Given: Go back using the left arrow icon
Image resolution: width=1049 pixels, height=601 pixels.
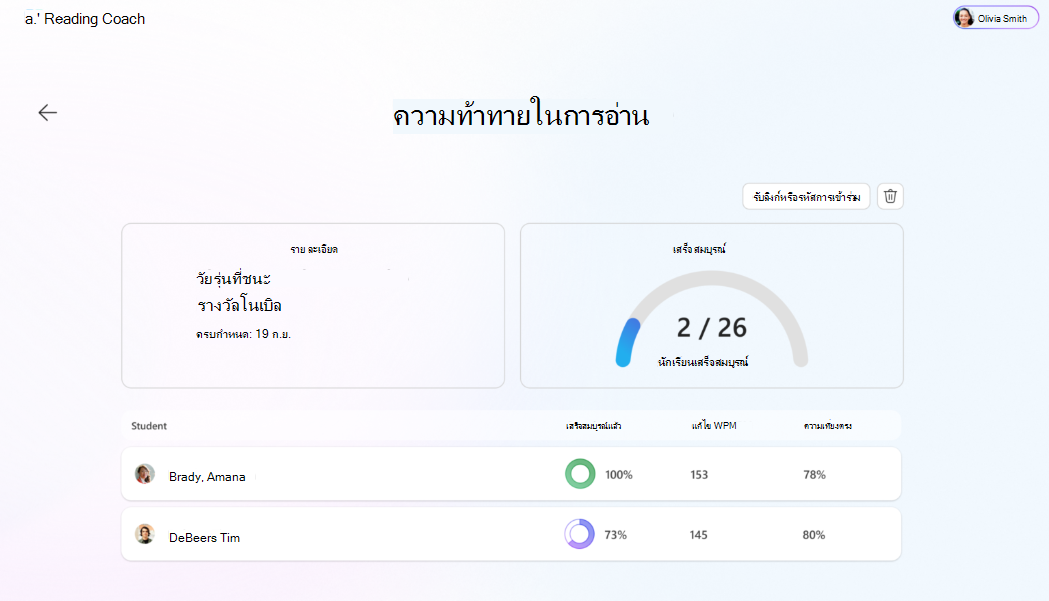Looking at the screenshot, I should pos(47,112).
